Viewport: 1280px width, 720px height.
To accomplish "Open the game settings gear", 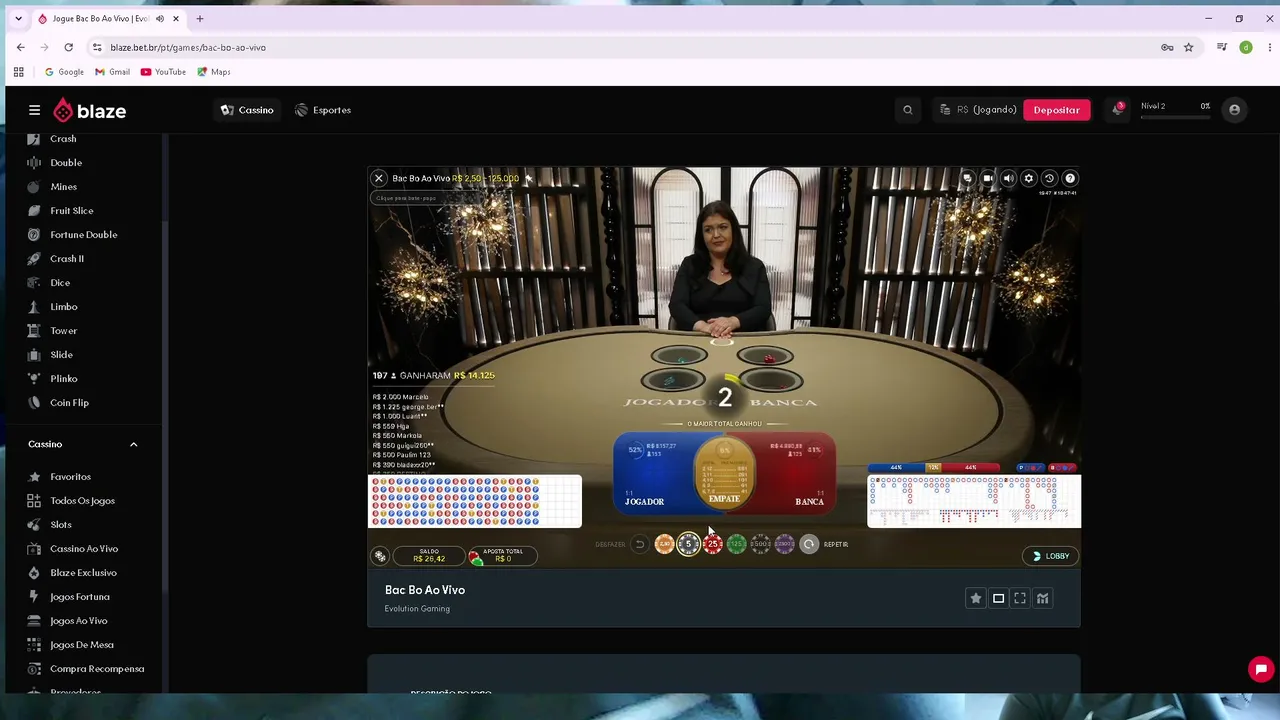I will (1029, 178).
